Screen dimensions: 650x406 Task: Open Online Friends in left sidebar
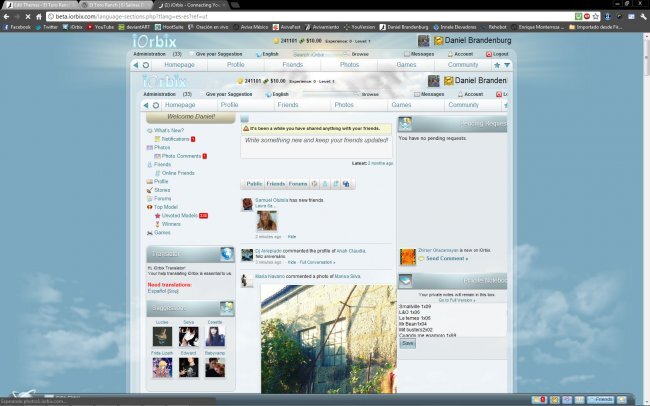coord(178,173)
